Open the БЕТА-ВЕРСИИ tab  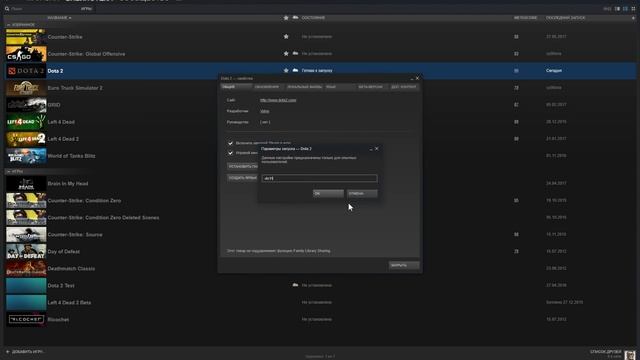[371, 87]
